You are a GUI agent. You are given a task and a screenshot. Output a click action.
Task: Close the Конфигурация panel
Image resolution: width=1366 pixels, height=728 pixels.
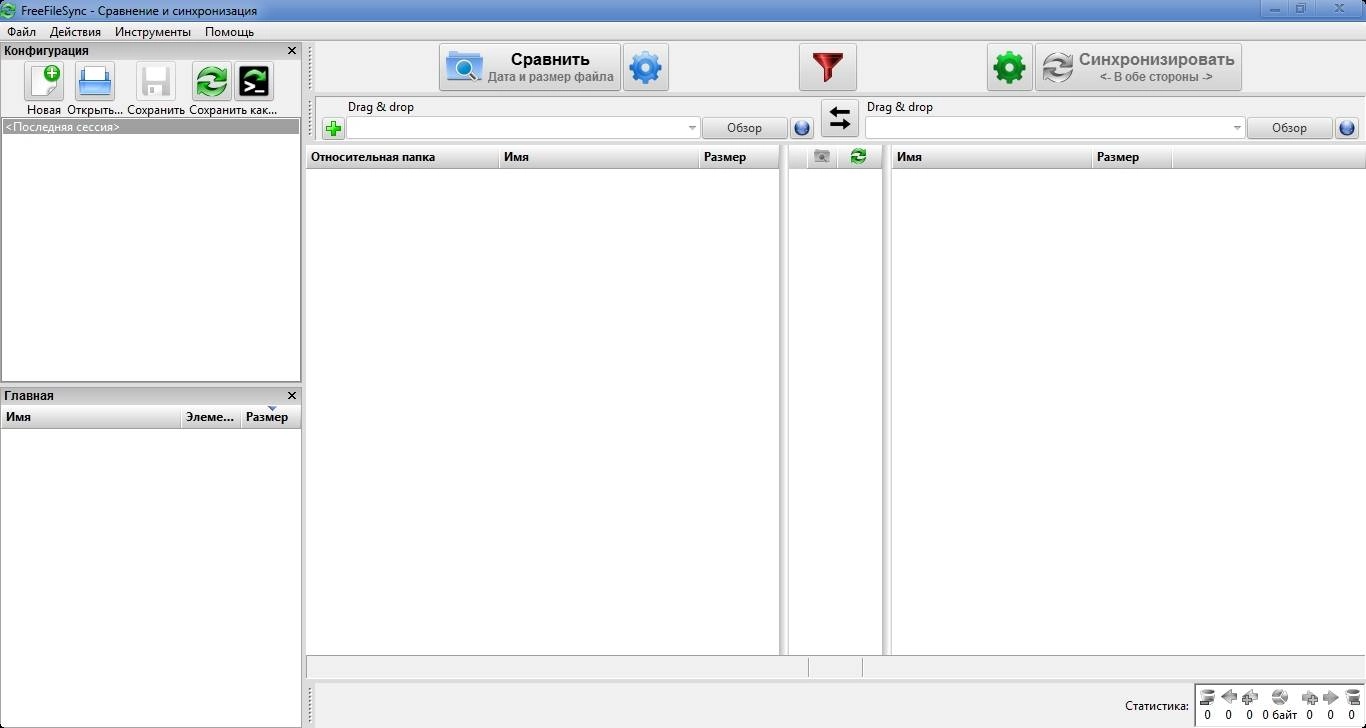pos(292,50)
